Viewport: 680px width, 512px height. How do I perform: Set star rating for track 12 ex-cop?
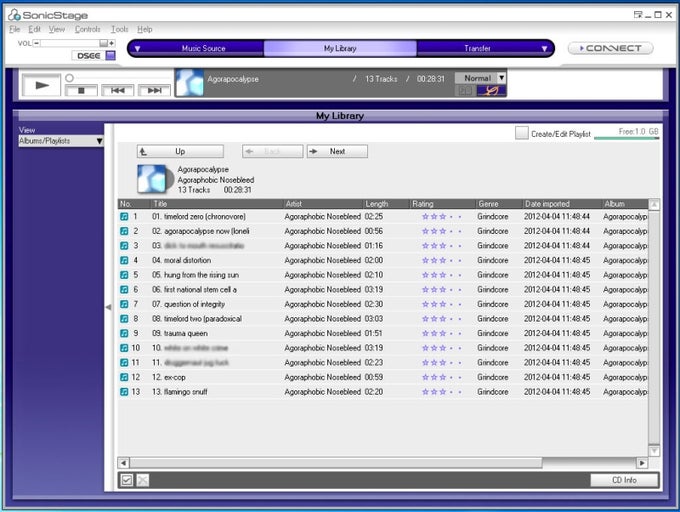[x=441, y=377]
